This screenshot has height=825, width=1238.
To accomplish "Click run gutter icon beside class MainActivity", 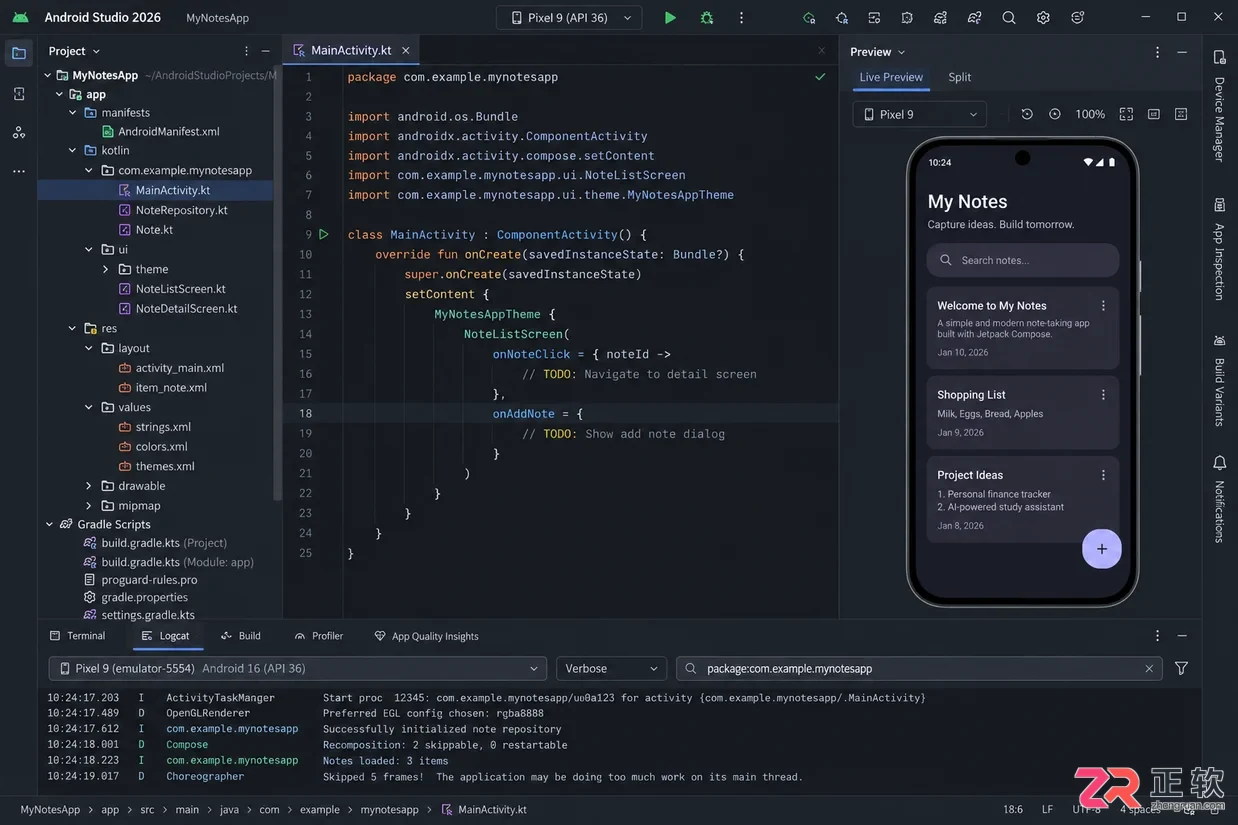I will [323, 234].
